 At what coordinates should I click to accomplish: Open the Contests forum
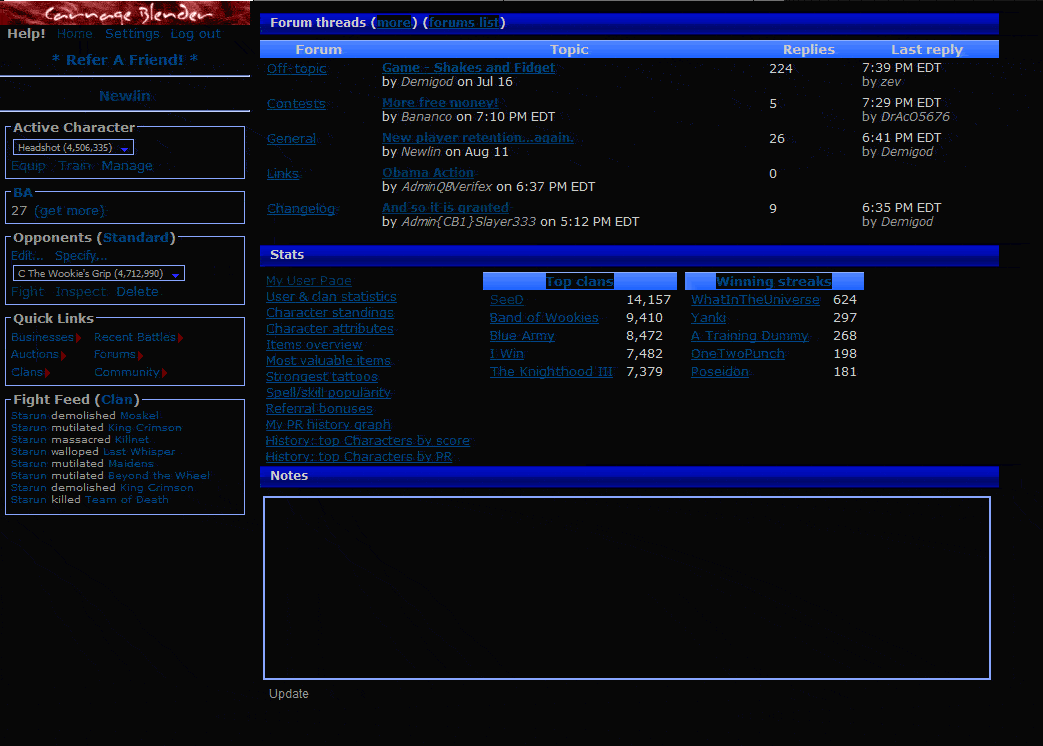pos(296,104)
